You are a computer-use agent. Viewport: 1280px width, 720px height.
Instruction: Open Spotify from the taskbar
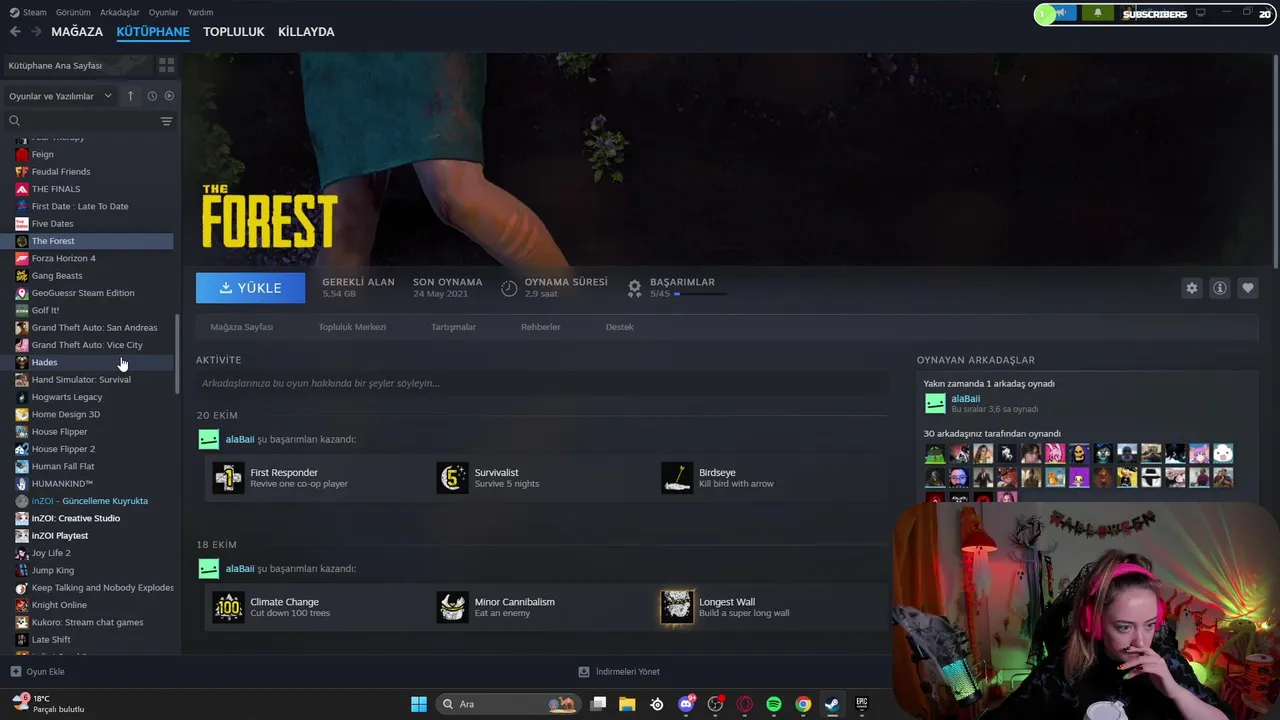(x=774, y=704)
